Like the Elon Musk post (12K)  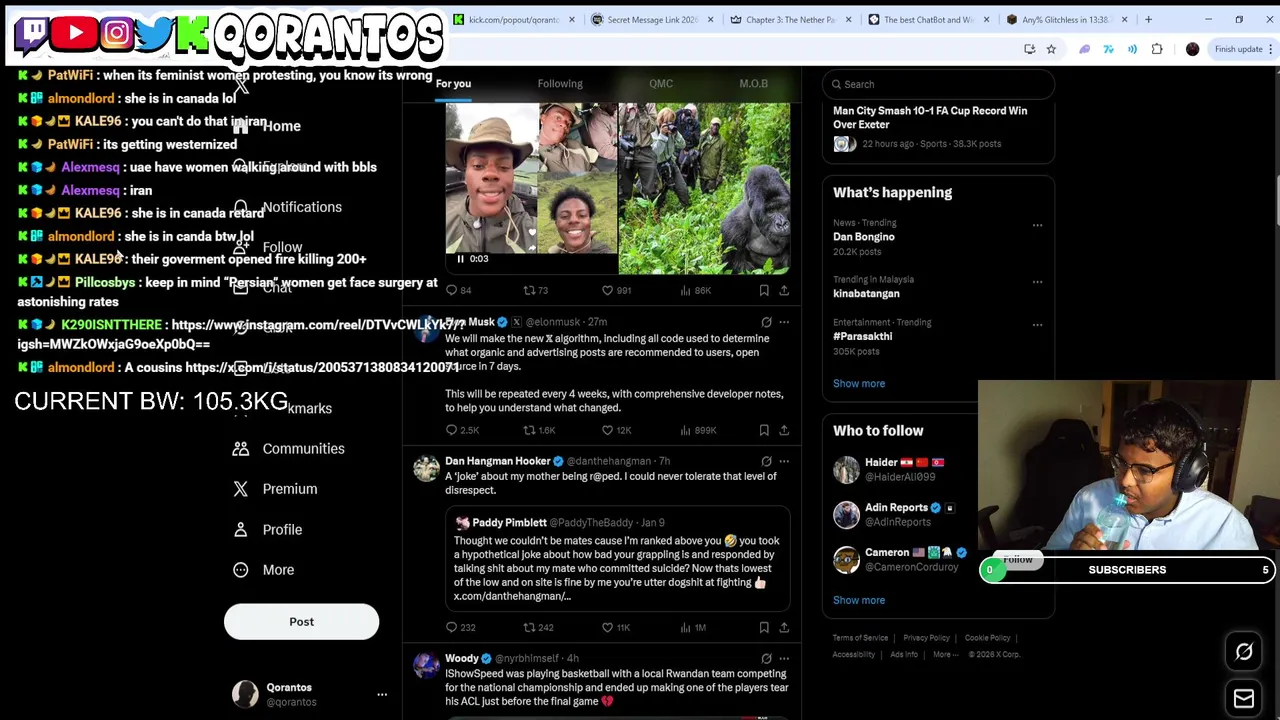tap(616, 430)
